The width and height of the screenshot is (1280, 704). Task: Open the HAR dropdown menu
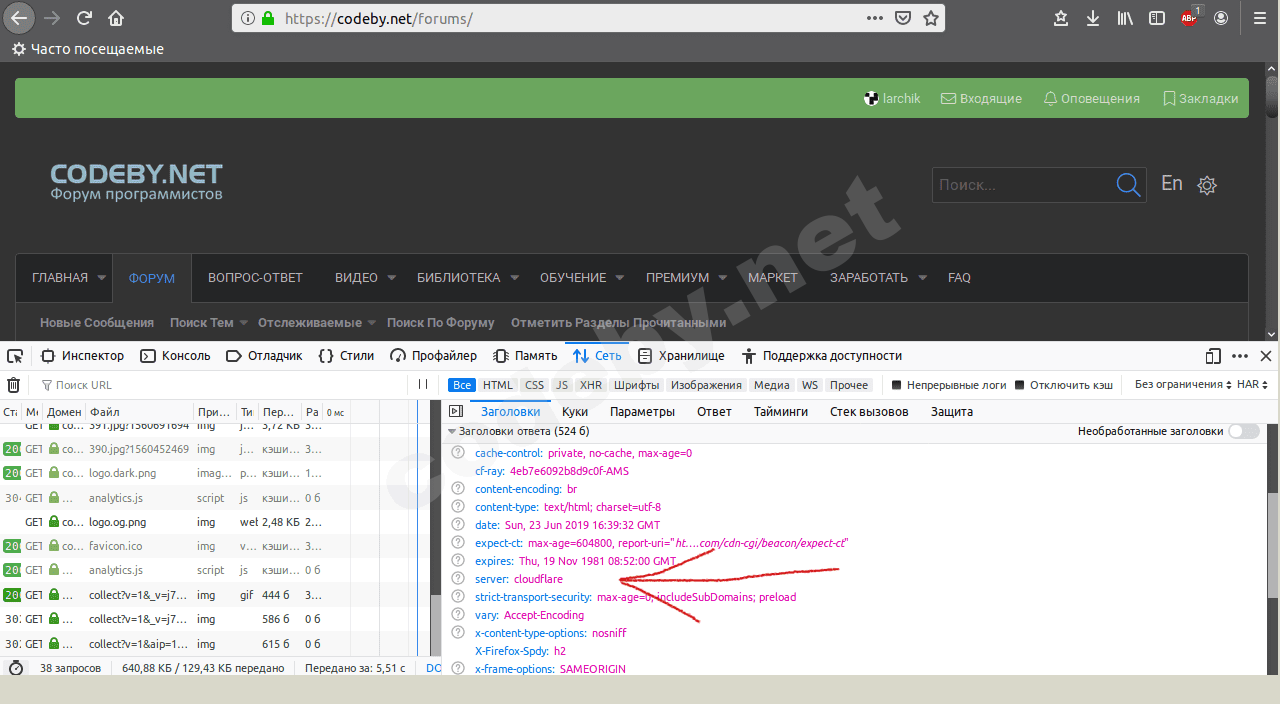1253,385
